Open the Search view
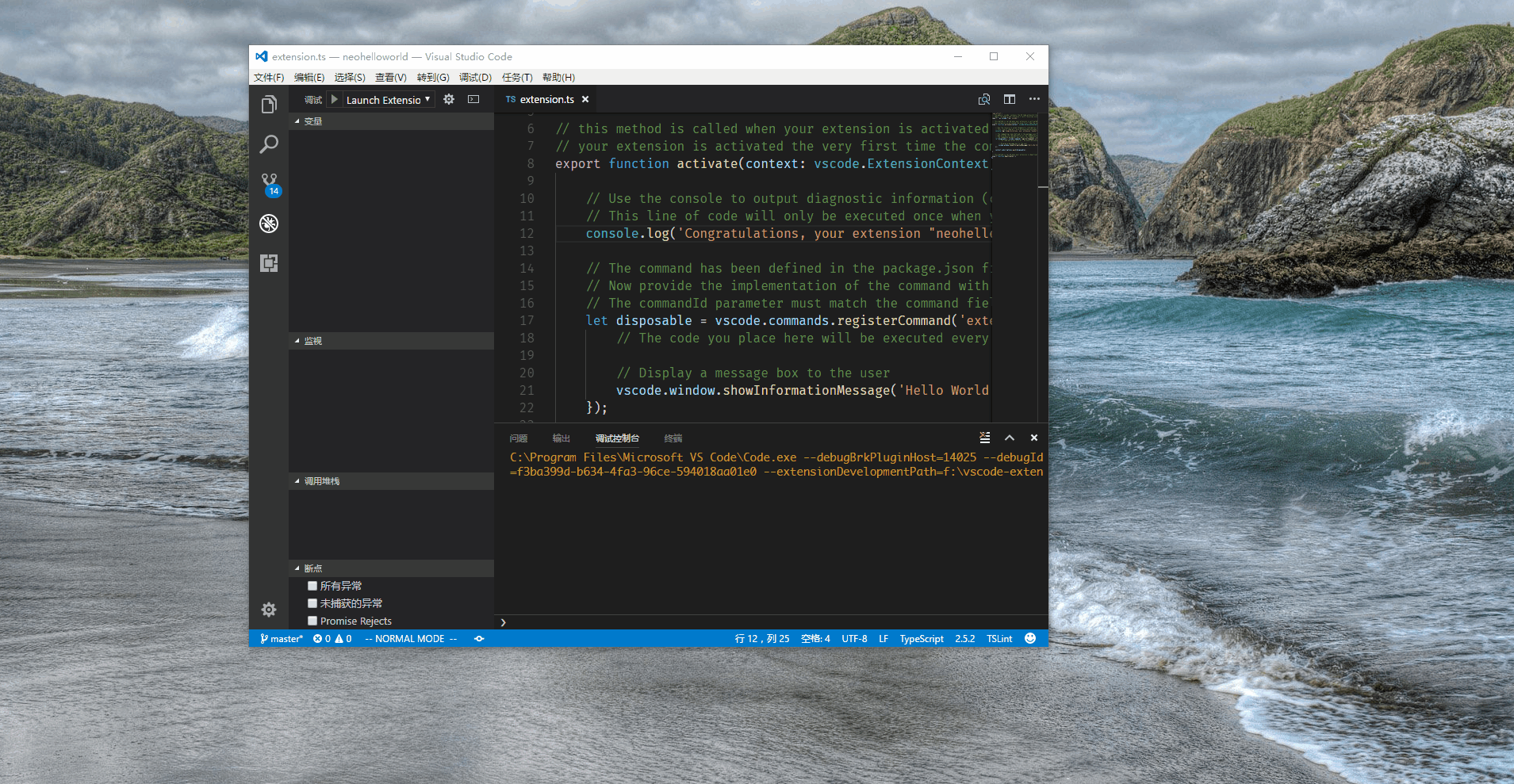1514x784 pixels. coord(269,144)
